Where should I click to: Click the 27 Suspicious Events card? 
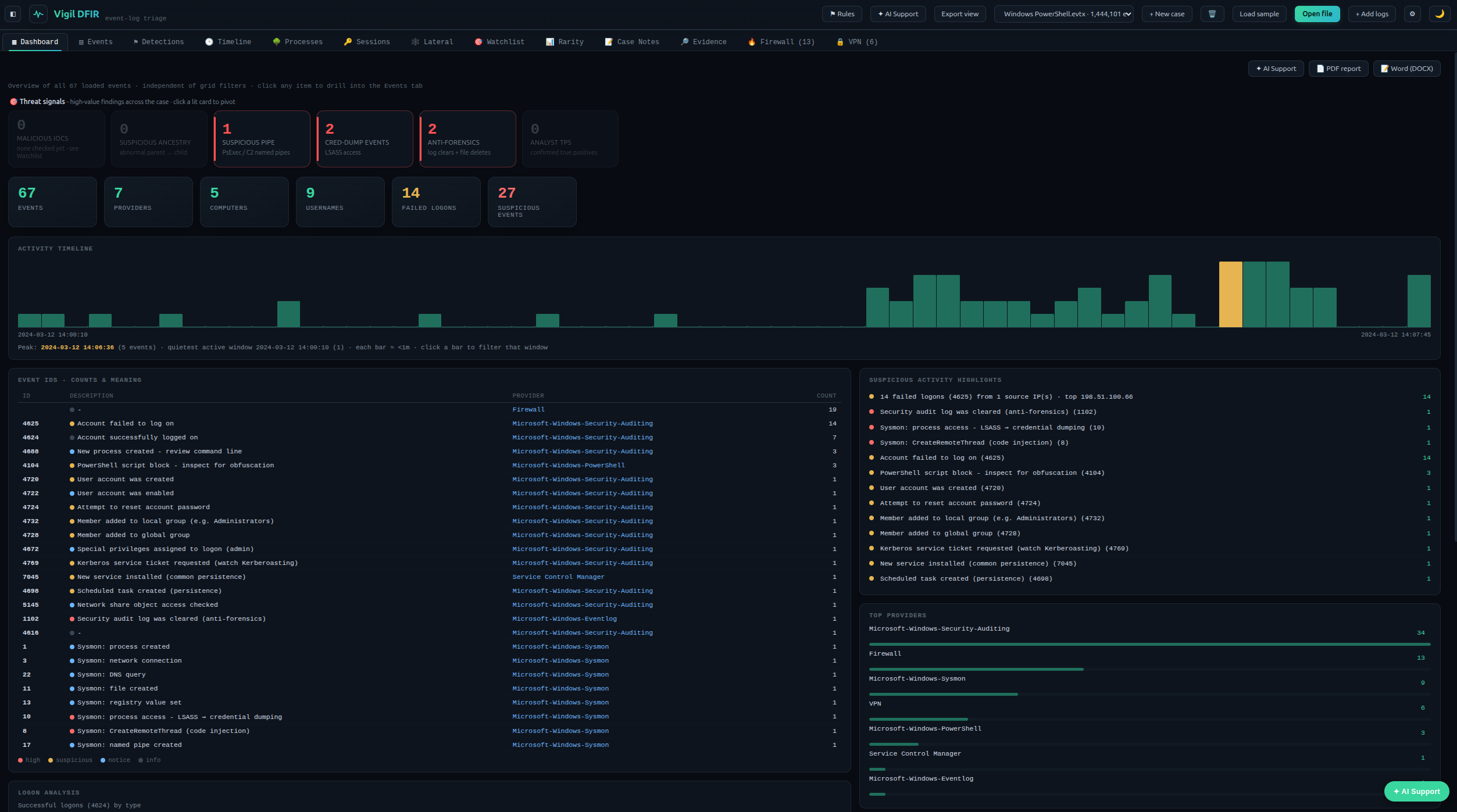[532, 202]
